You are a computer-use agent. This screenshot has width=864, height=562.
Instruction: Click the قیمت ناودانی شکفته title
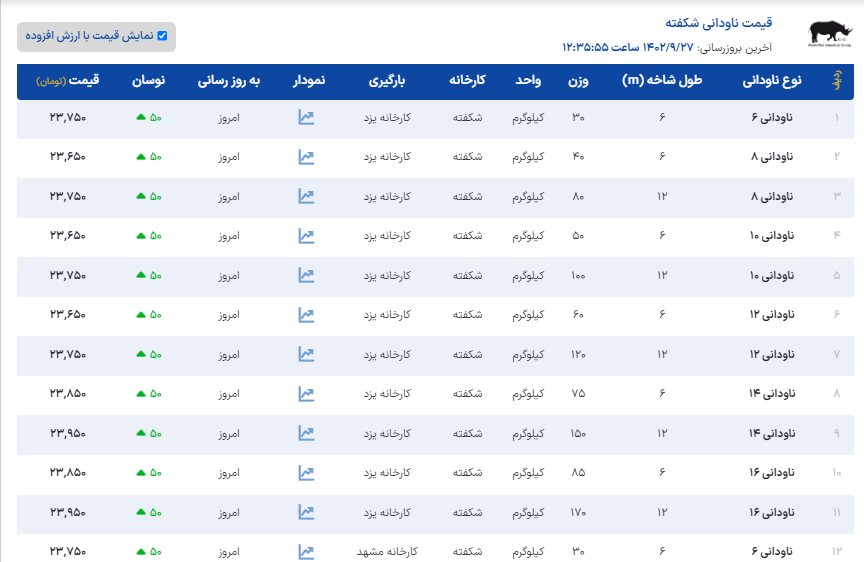click(719, 23)
